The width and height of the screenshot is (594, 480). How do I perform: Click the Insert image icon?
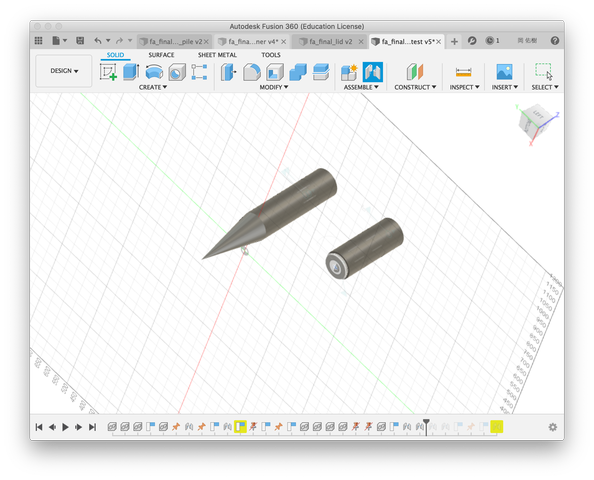click(x=505, y=72)
